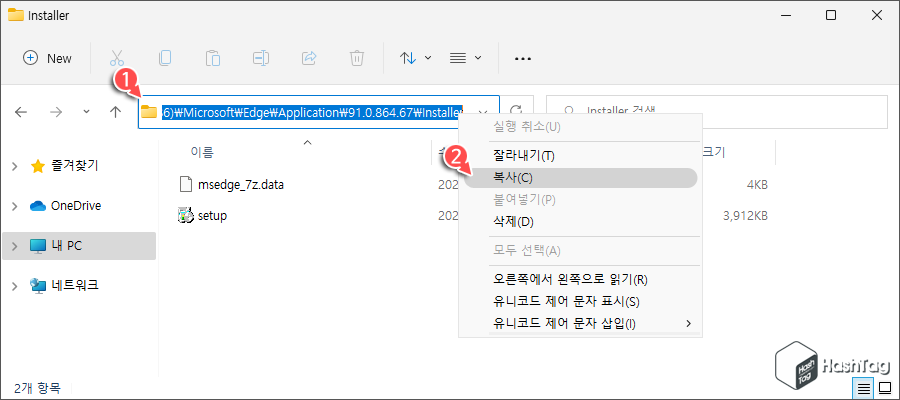
Task: Go back with the left arrow
Action: [21, 112]
